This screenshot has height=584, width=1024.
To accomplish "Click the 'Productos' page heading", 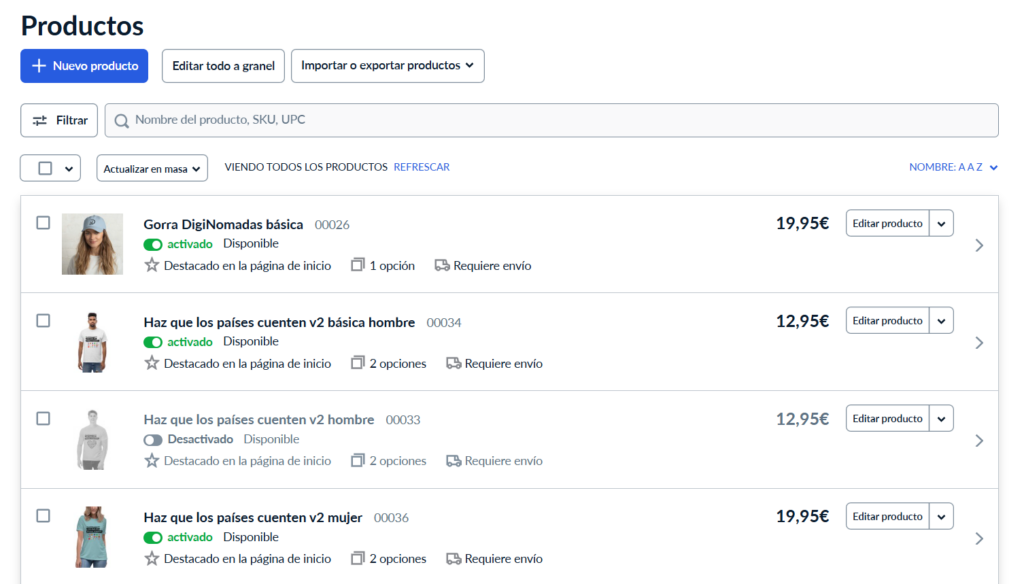I will coord(82,26).
